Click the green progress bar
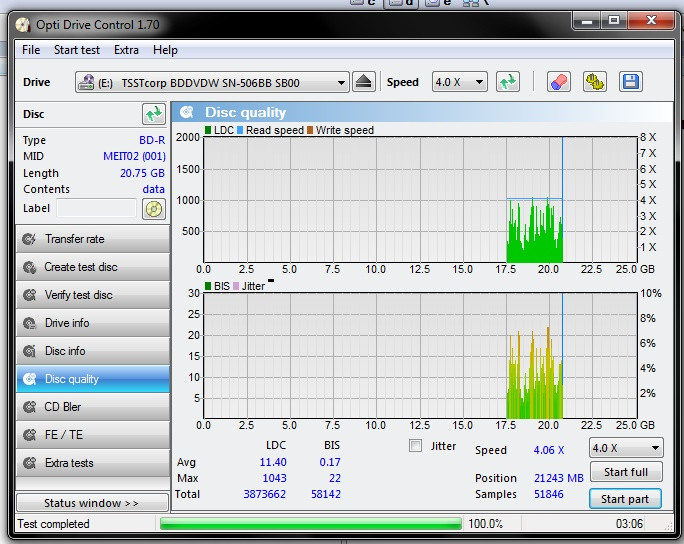This screenshot has height=544, width=684. pyautogui.click(x=311, y=523)
